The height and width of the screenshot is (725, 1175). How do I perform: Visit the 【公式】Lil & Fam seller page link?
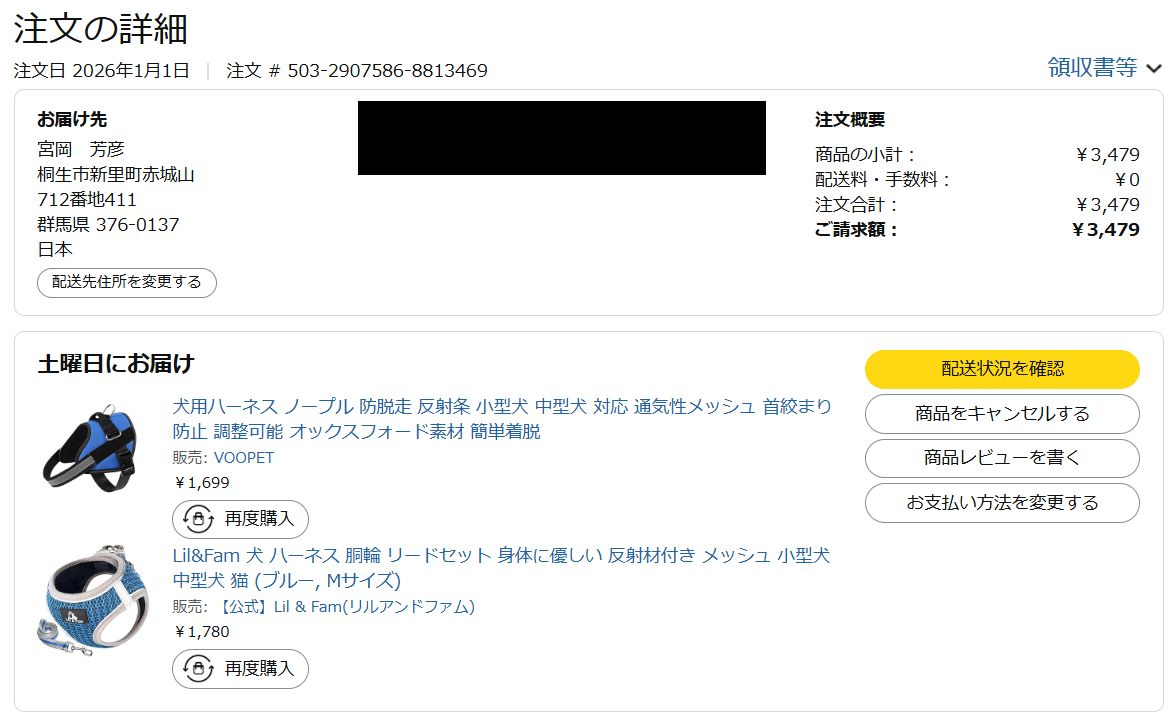pos(345,607)
